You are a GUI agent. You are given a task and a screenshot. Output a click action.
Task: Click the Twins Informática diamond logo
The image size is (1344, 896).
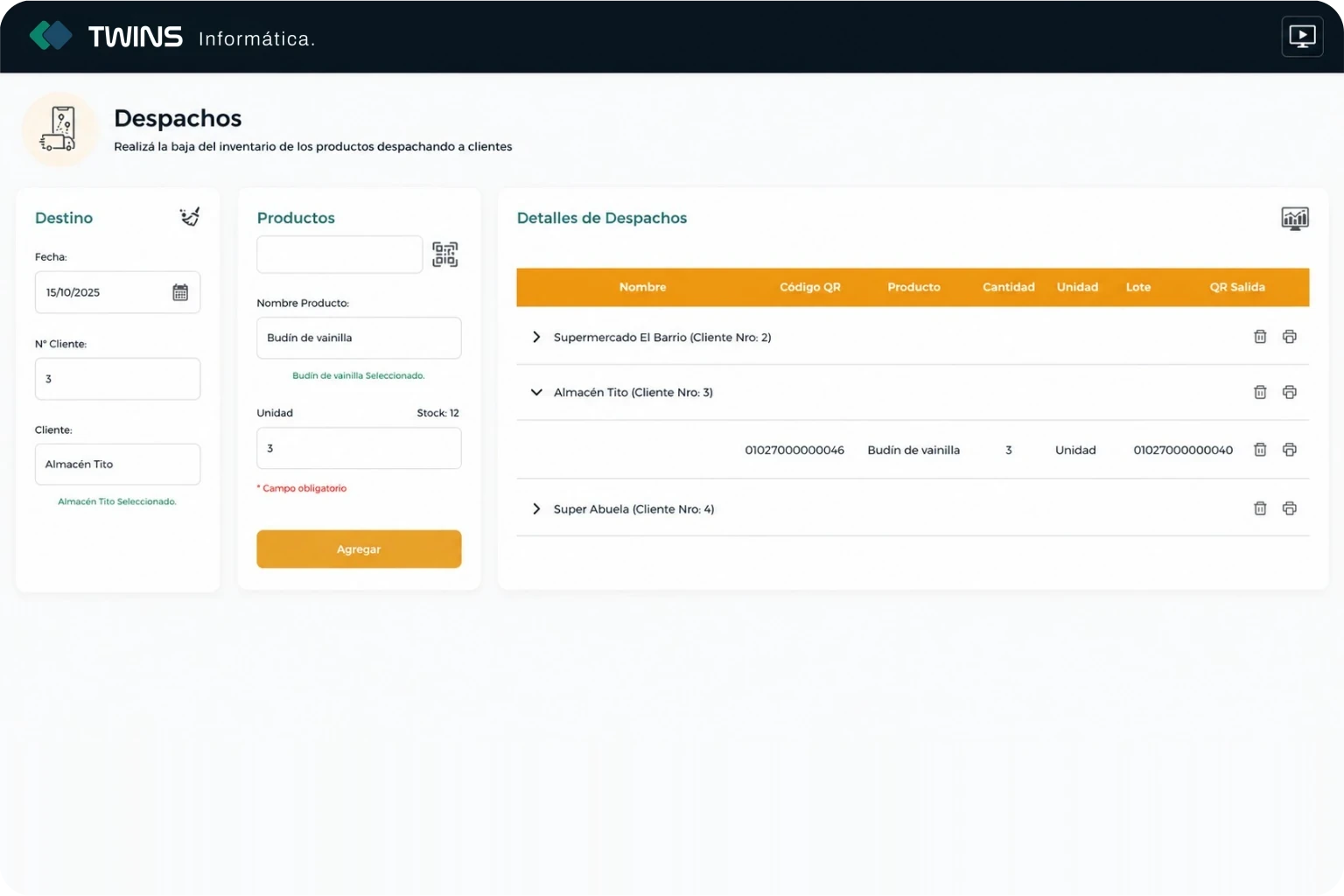point(51,36)
